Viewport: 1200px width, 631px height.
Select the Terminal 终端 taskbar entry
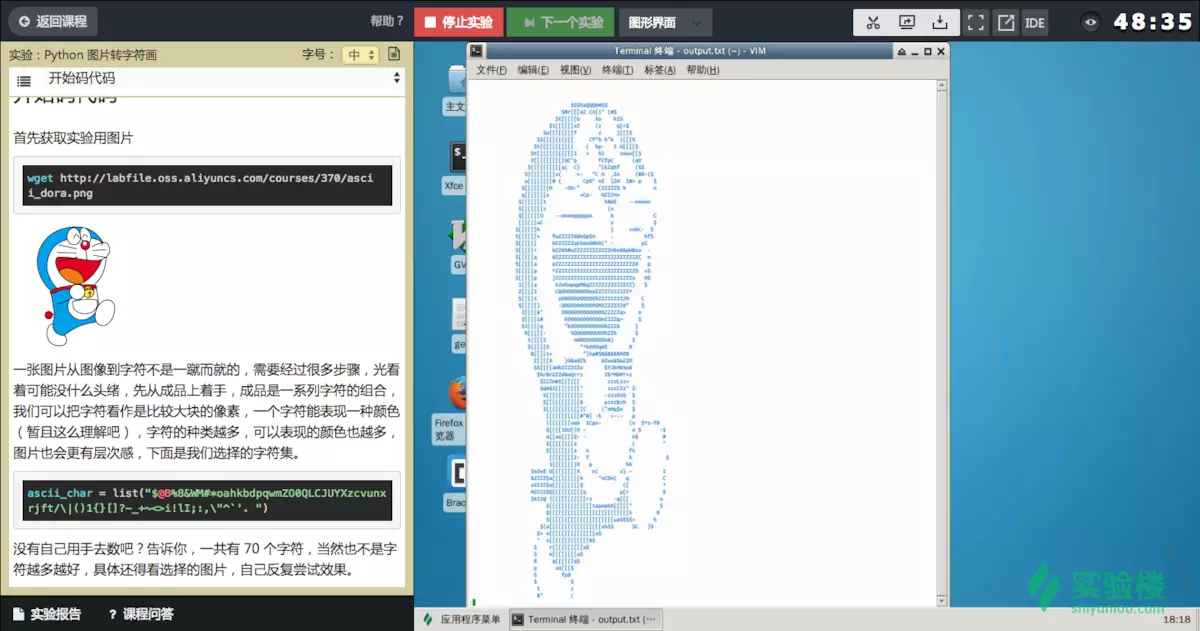(x=585, y=620)
